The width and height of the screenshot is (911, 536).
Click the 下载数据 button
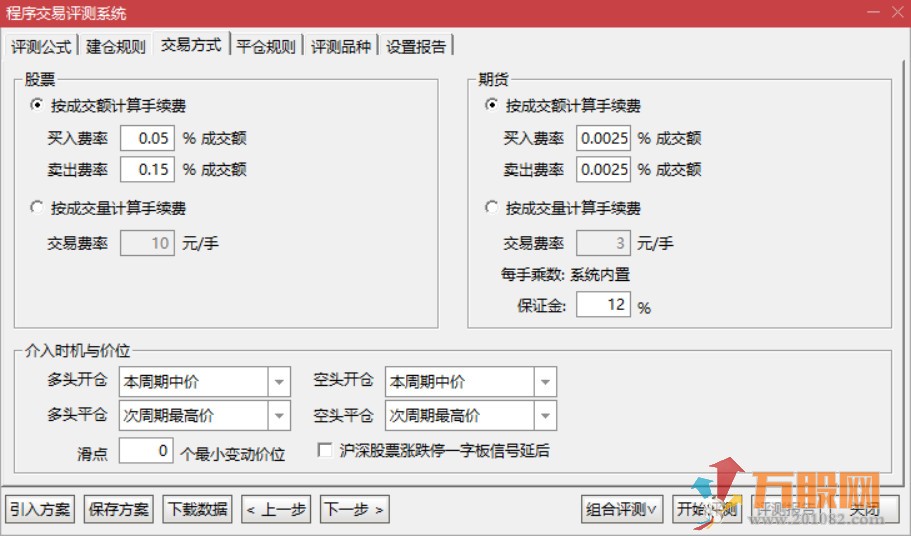click(x=198, y=509)
